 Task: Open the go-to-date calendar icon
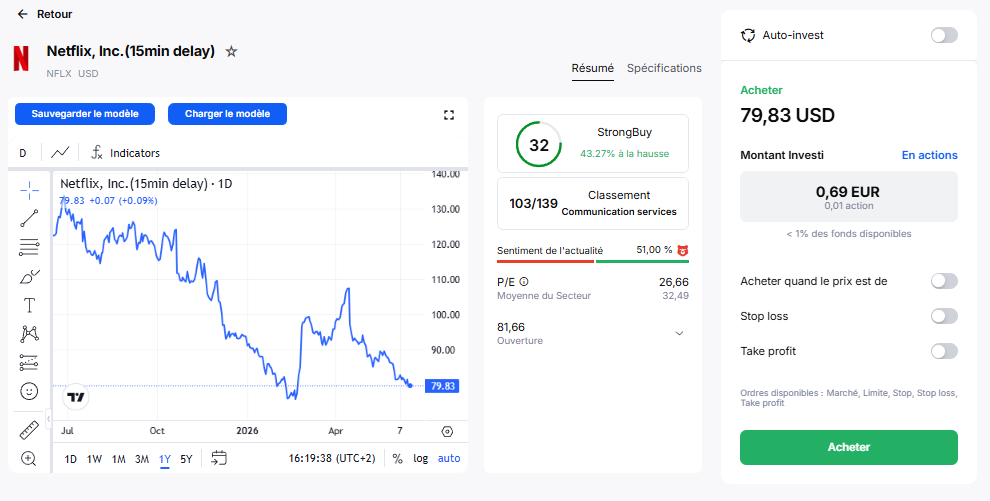(219, 458)
